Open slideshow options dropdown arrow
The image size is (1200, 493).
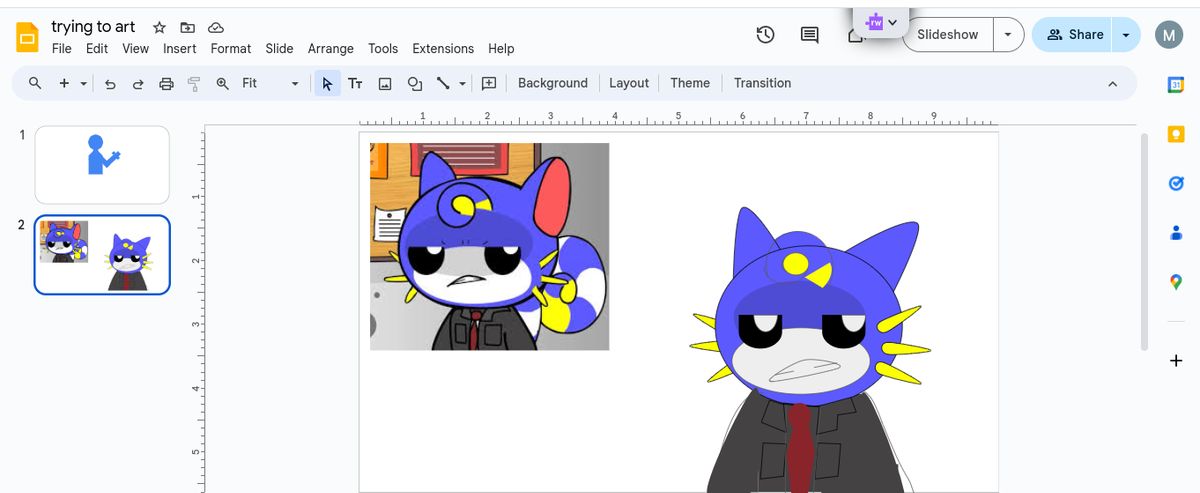pos(1007,35)
